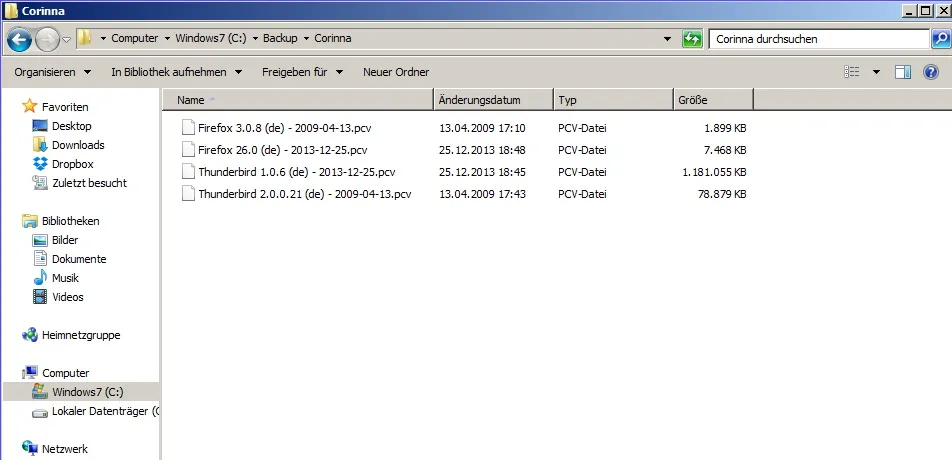This screenshot has height=460, width=952.
Task: Click the Corinna durchsuchen search field
Action: 819,39
